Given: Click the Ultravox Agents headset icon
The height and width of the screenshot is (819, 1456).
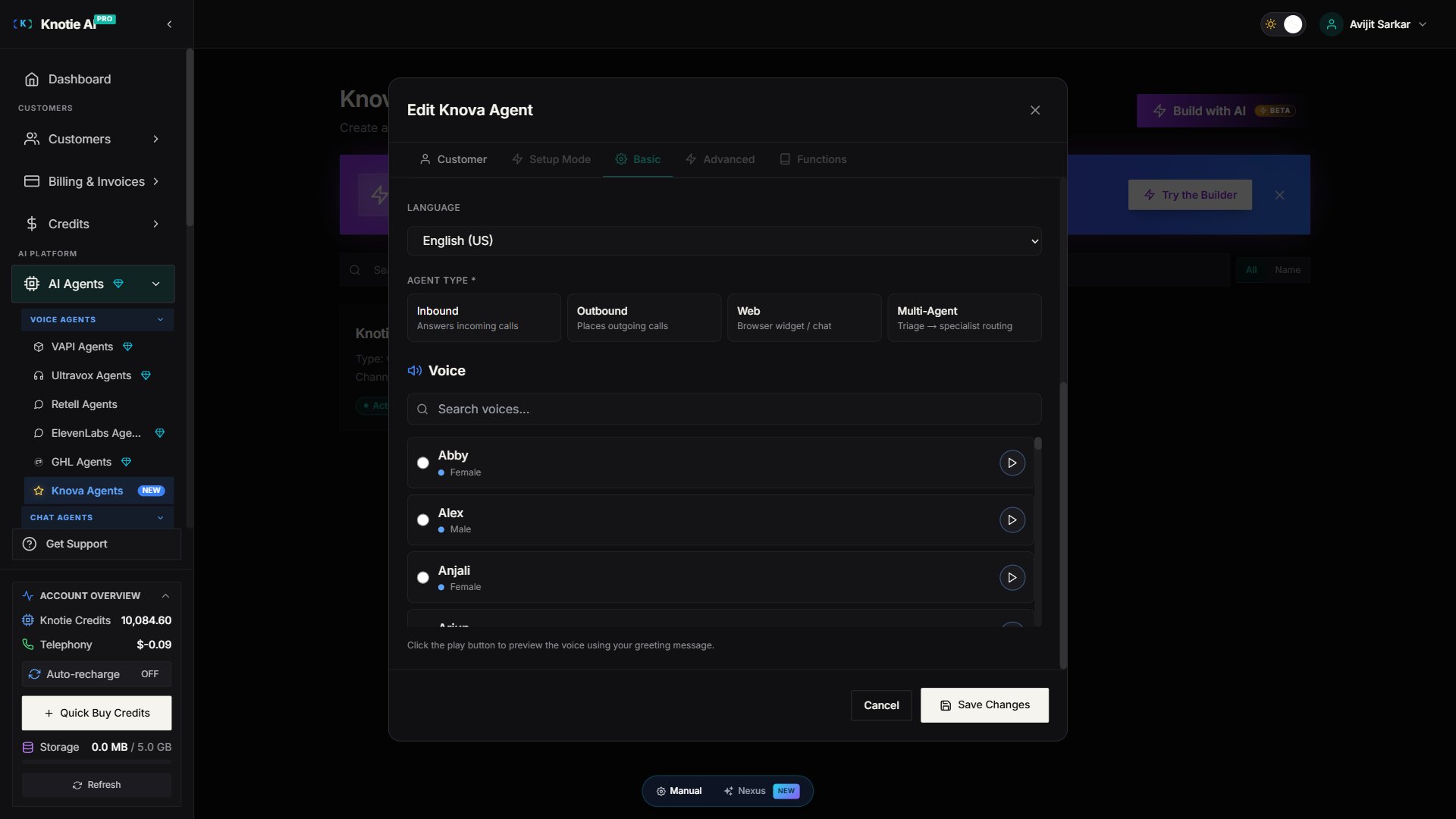Looking at the screenshot, I should pyautogui.click(x=39, y=375).
